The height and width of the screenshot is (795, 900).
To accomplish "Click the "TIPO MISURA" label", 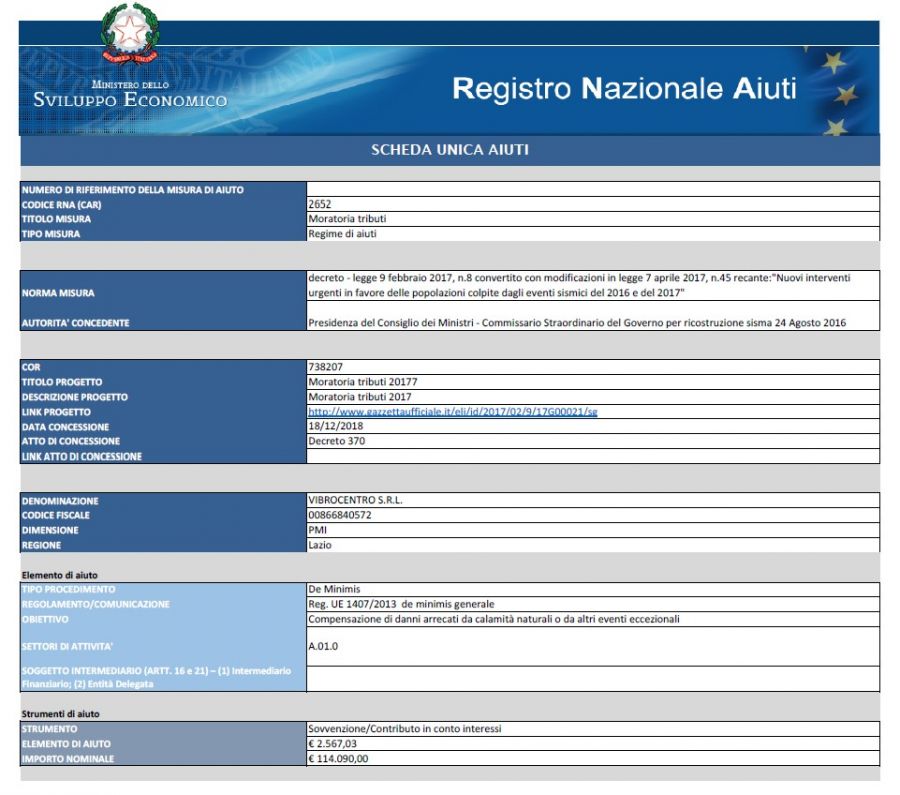I will pyautogui.click(x=51, y=234).
